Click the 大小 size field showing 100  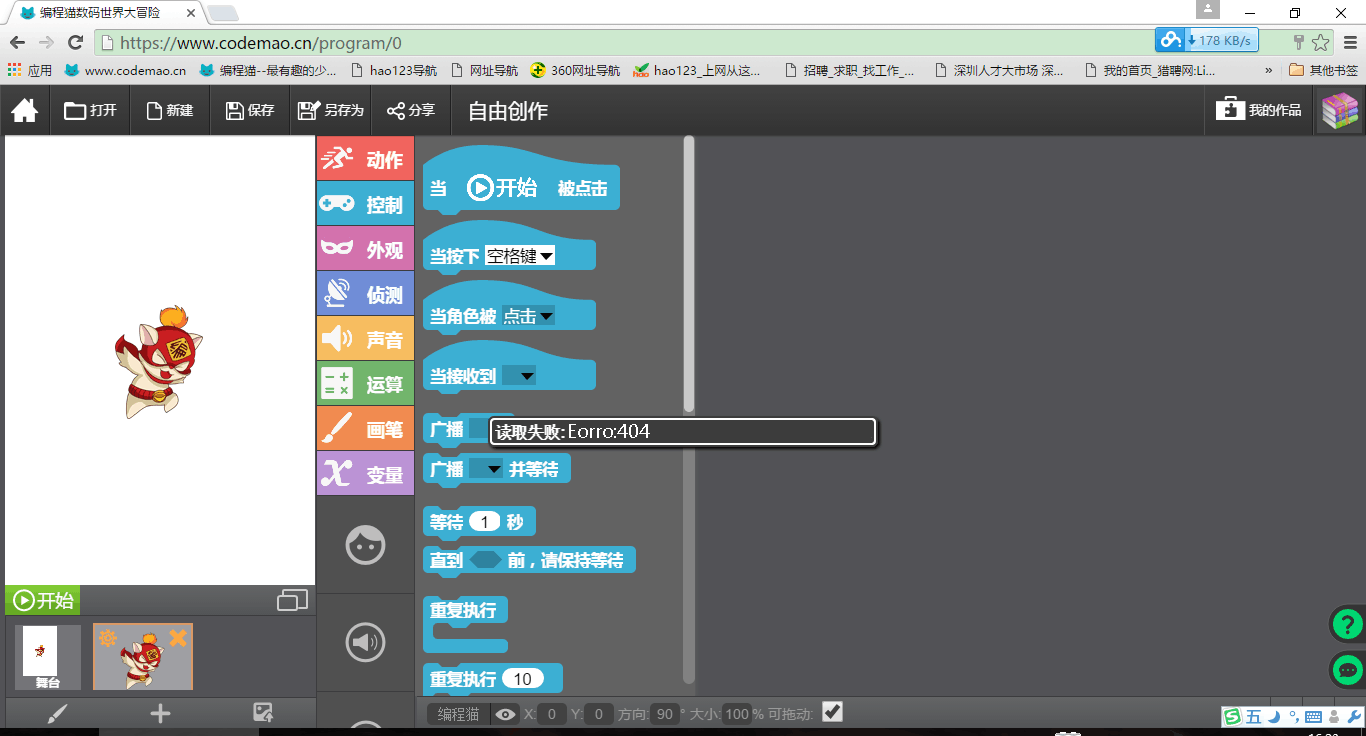pos(737,714)
